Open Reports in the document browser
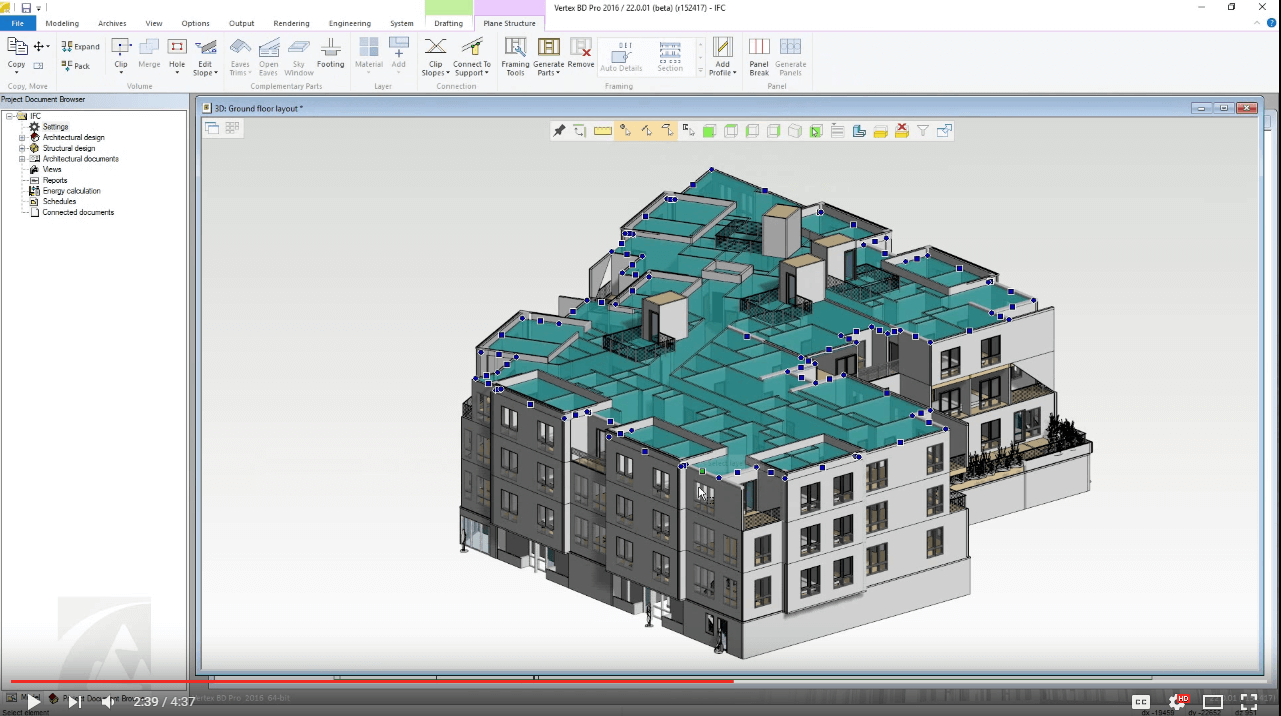Viewport: 1281px width, 716px height. click(55, 180)
